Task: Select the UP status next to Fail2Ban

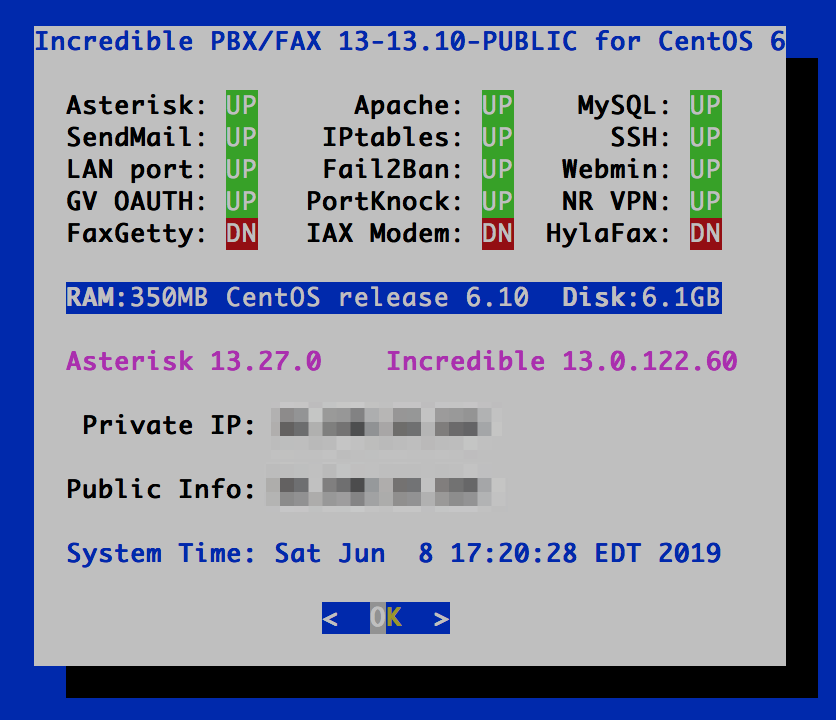Action: coord(497,170)
